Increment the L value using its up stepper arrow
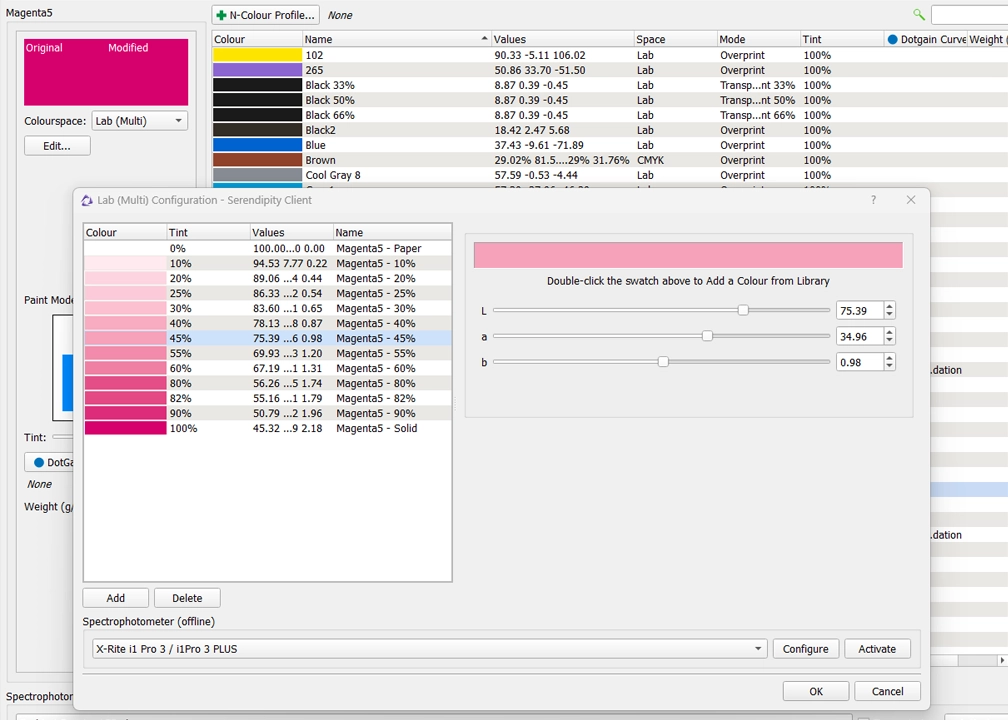 click(x=888, y=305)
